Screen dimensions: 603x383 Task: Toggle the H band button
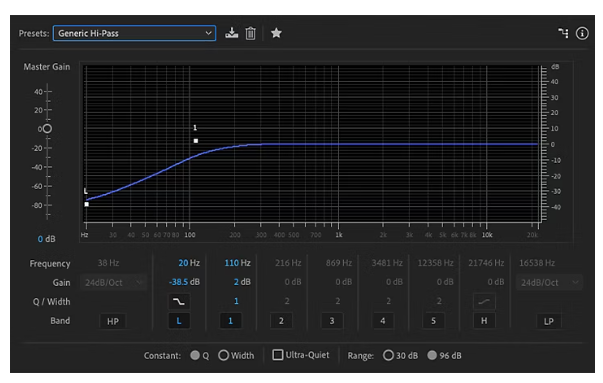pos(484,321)
